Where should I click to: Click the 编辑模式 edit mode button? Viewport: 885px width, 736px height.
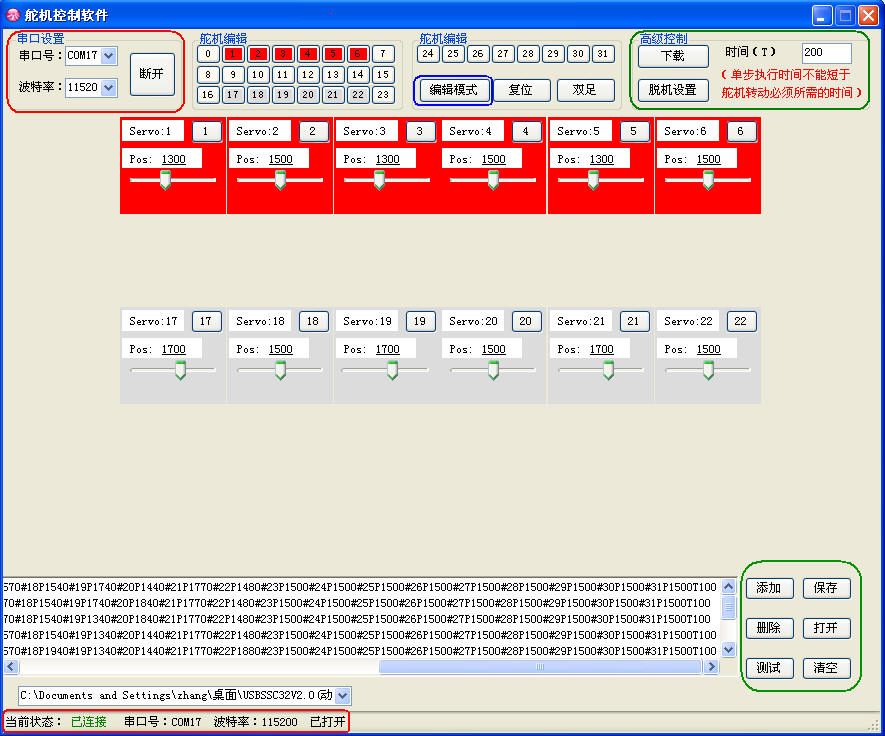coord(454,90)
